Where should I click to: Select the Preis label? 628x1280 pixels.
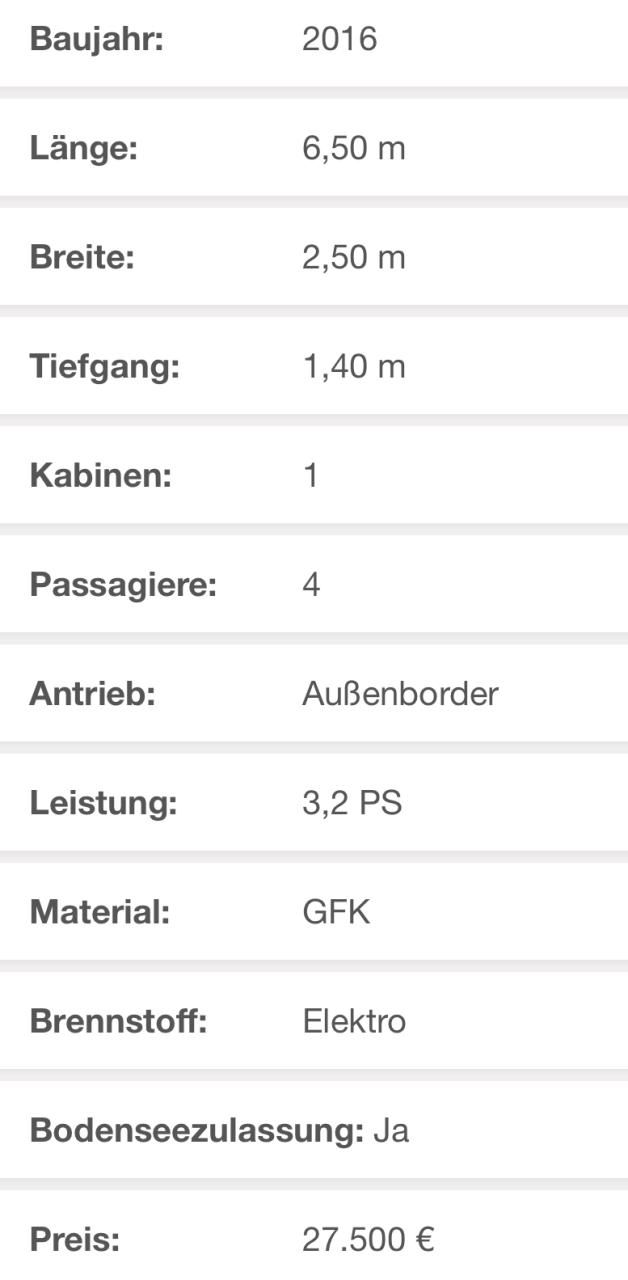75,1240
